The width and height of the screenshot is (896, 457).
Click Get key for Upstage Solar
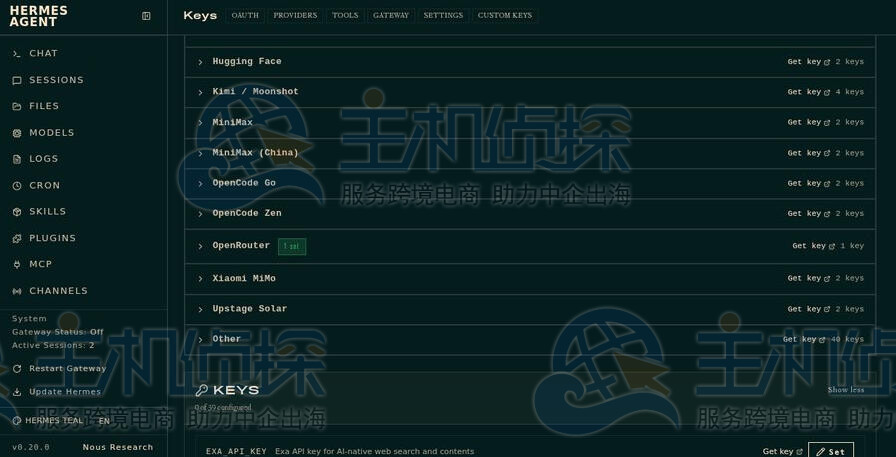(808, 309)
